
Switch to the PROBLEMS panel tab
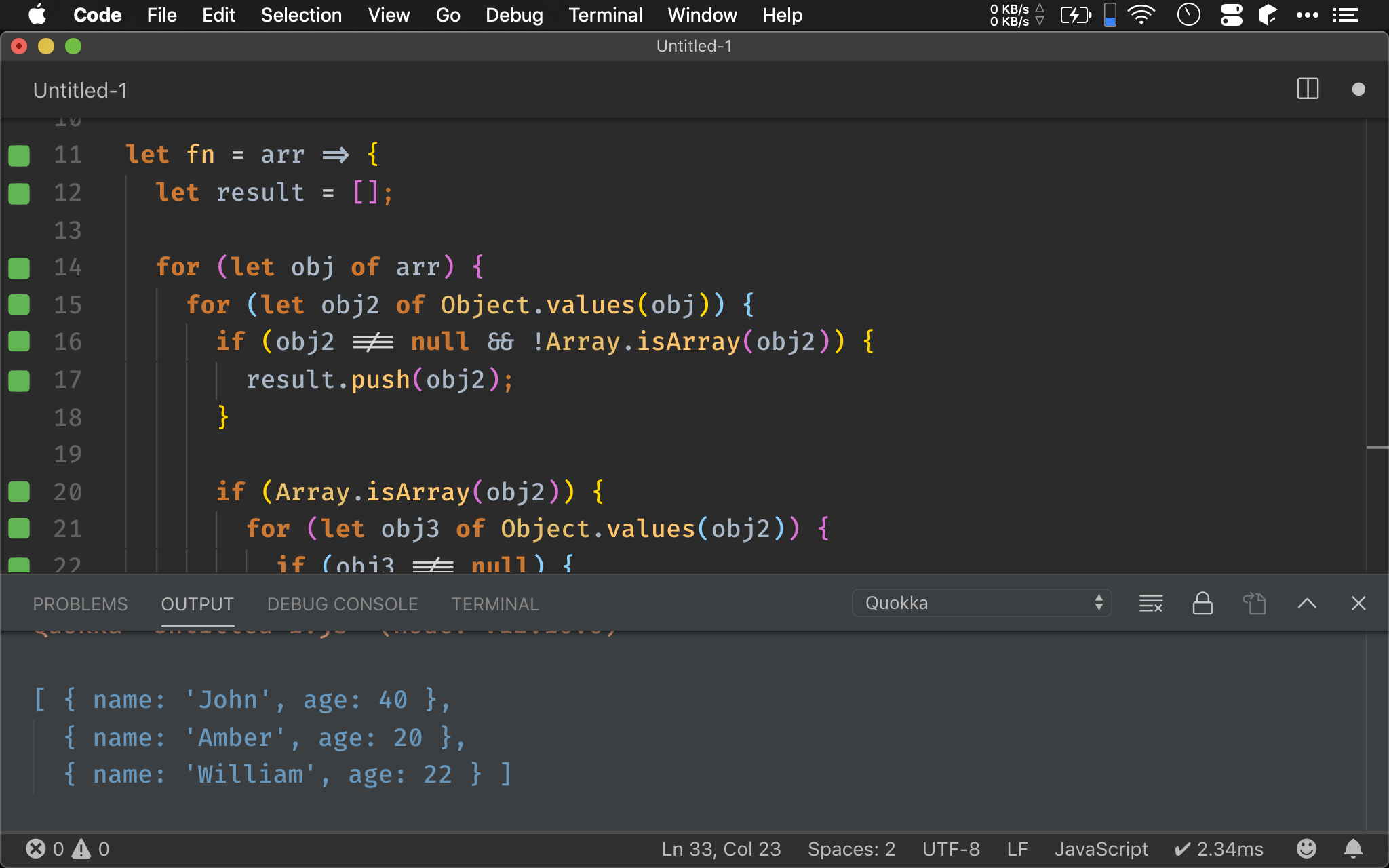tap(80, 604)
